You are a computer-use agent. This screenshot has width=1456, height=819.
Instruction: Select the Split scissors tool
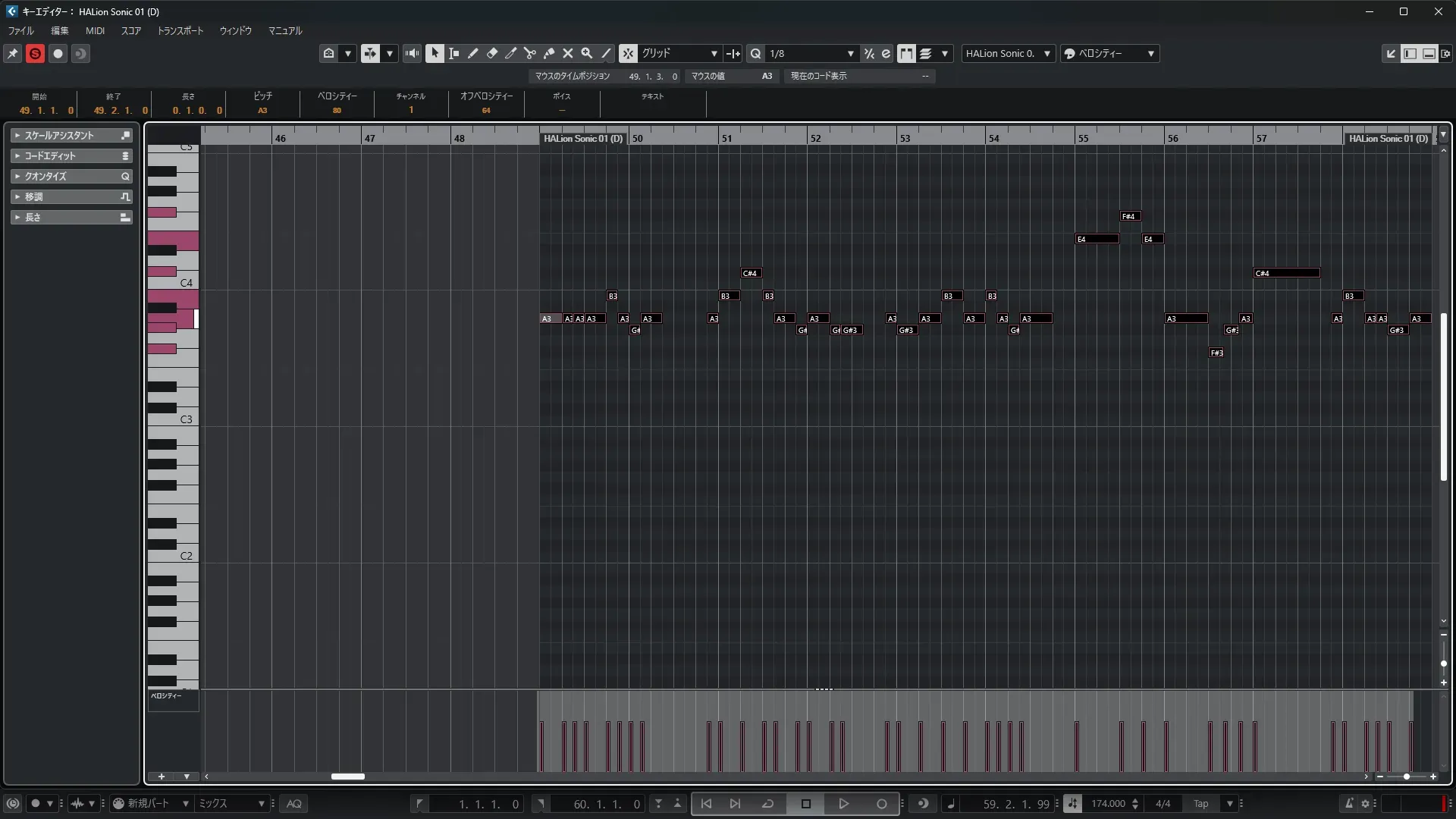(x=529, y=53)
